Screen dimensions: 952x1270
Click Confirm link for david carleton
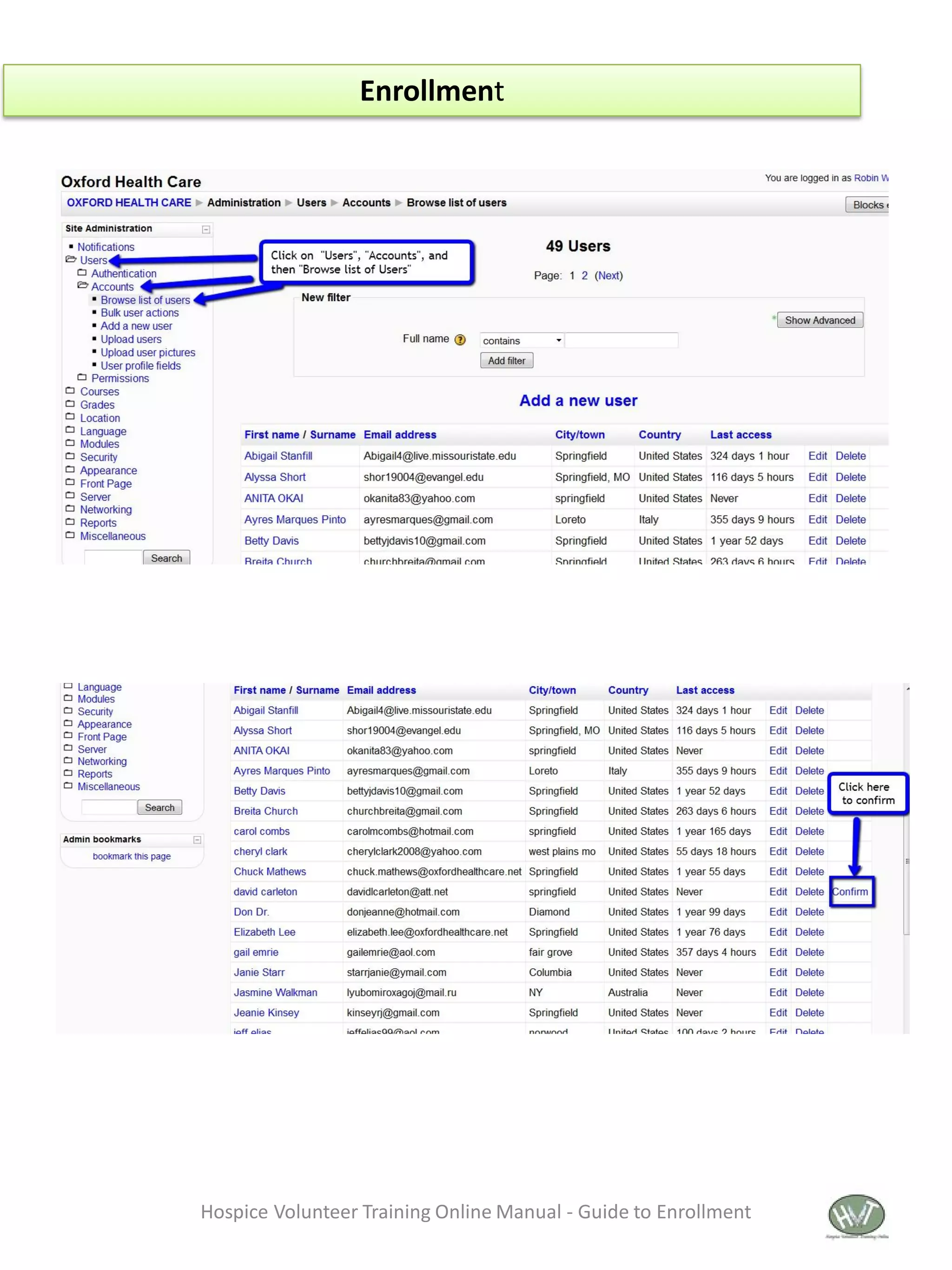pos(850,891)
